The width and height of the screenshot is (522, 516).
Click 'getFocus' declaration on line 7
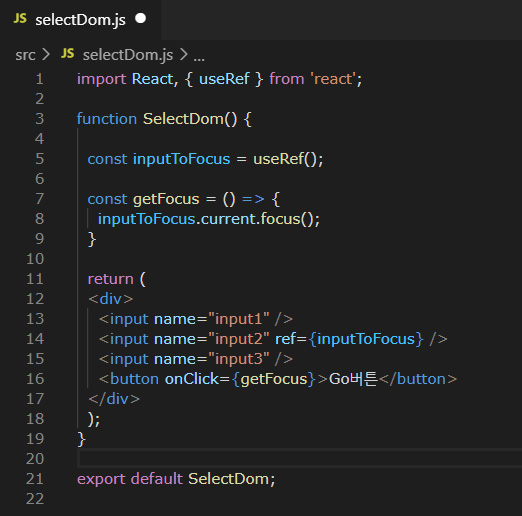166,199
